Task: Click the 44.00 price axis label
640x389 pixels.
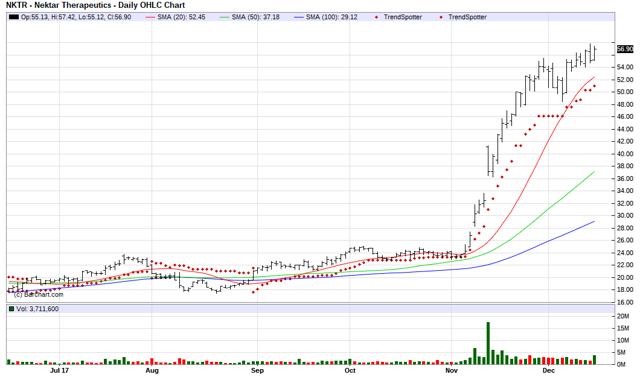Action: [x=625, y=129]
